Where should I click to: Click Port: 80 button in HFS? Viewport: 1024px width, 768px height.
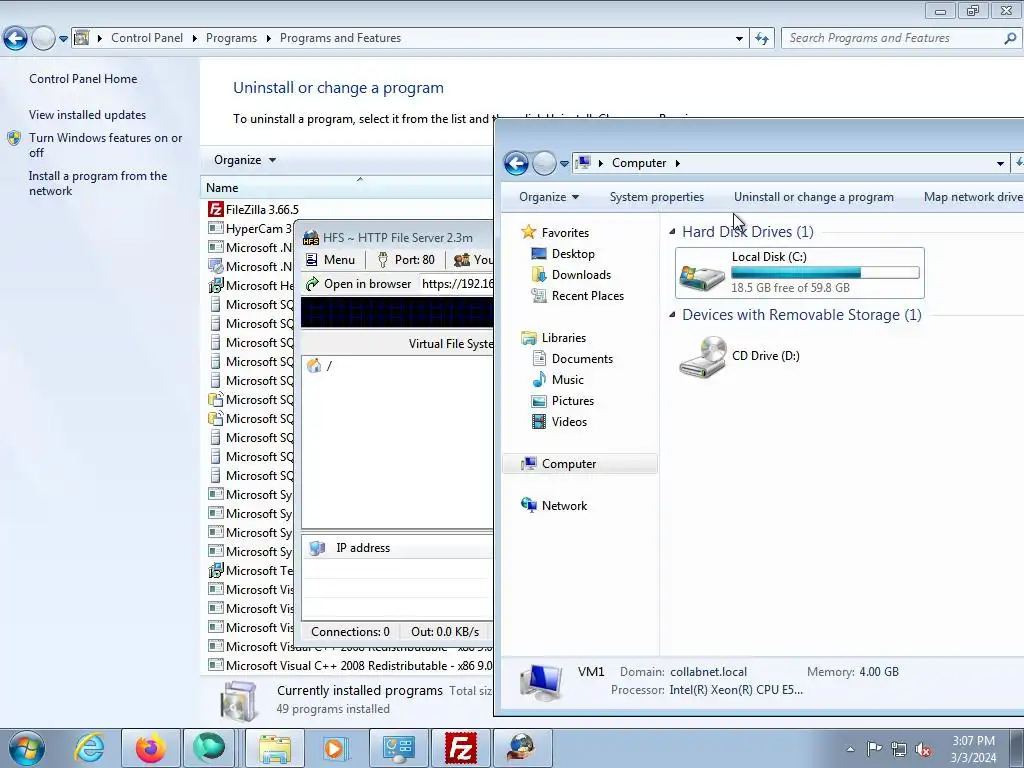pos(406,260)
